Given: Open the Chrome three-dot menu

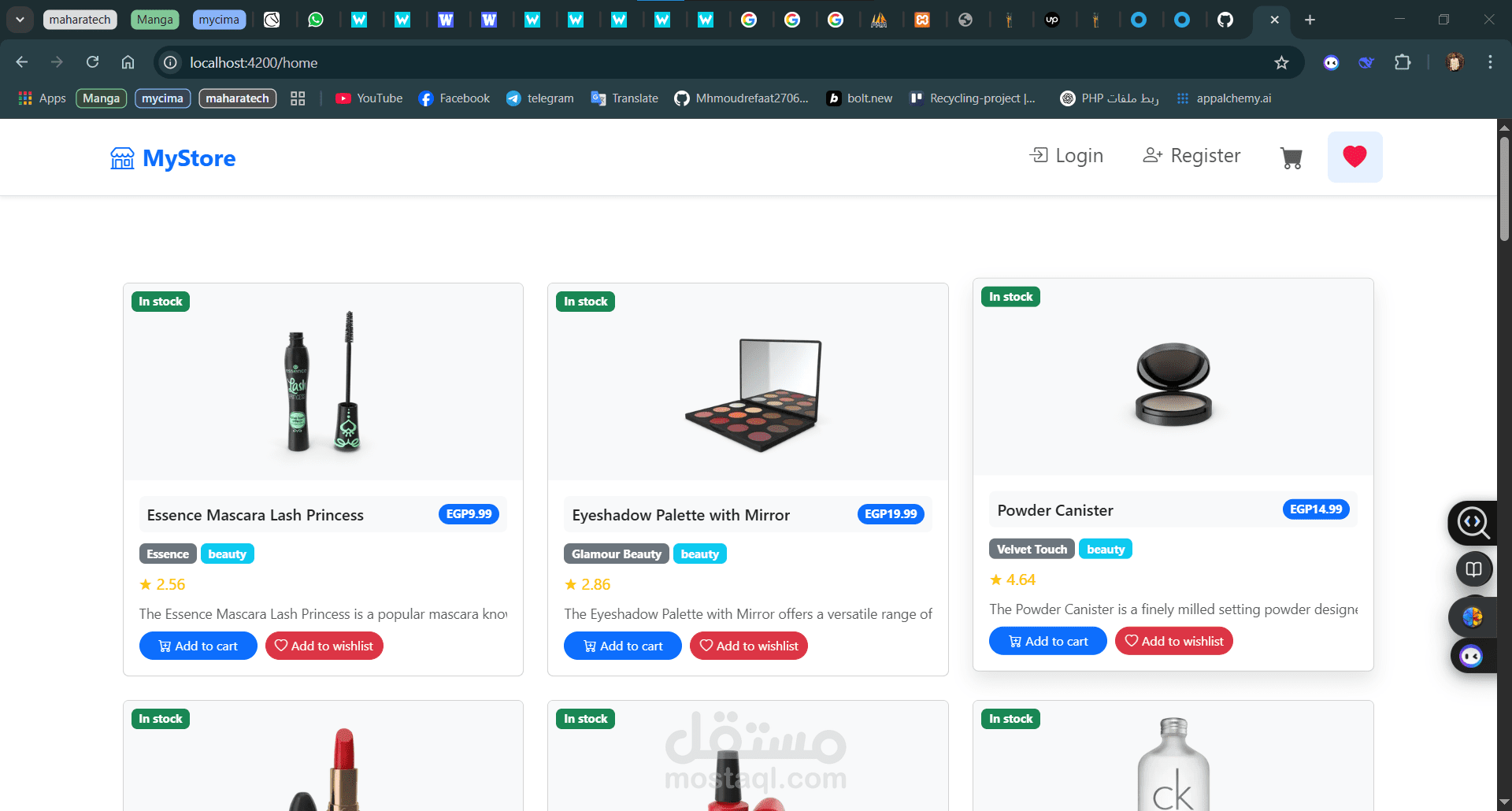Looking at the screenshot, I should 1490,62.
